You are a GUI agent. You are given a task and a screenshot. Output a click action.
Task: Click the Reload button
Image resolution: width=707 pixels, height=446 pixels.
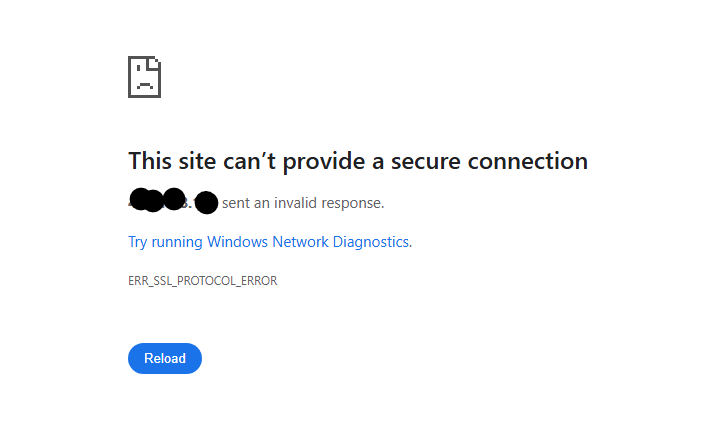coord(165,359)
